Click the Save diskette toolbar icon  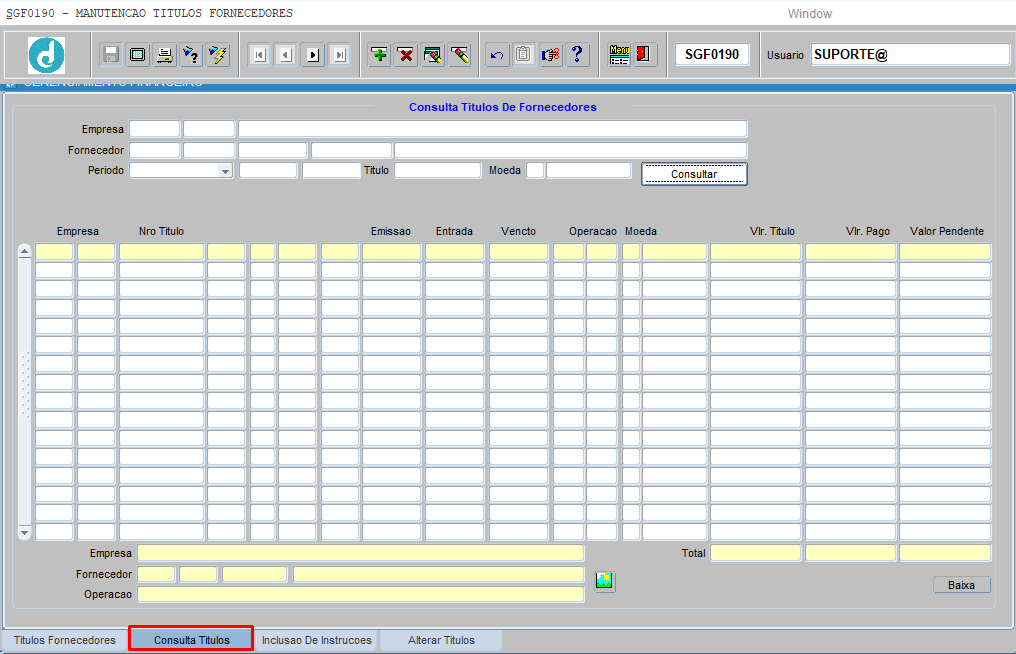(x=111, y=54)
